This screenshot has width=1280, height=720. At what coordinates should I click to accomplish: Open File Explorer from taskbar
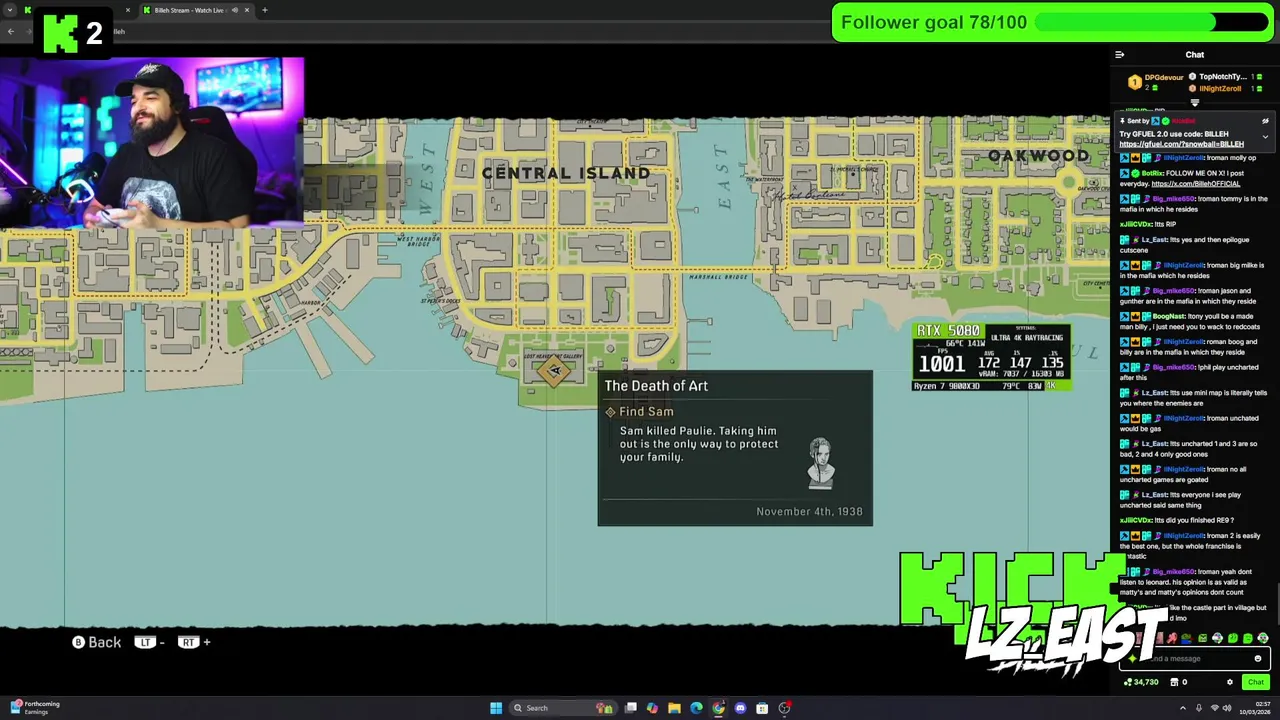click(x=674, y=708)
